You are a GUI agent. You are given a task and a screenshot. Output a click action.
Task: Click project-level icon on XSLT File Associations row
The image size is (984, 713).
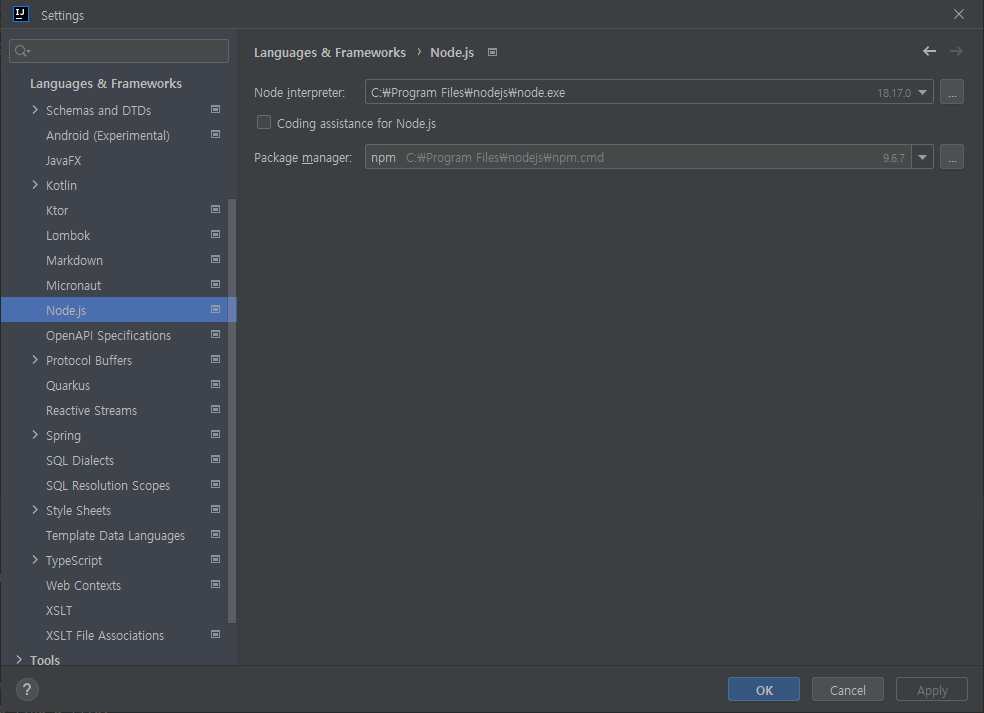pyautogui.click(x=215, y=635)
